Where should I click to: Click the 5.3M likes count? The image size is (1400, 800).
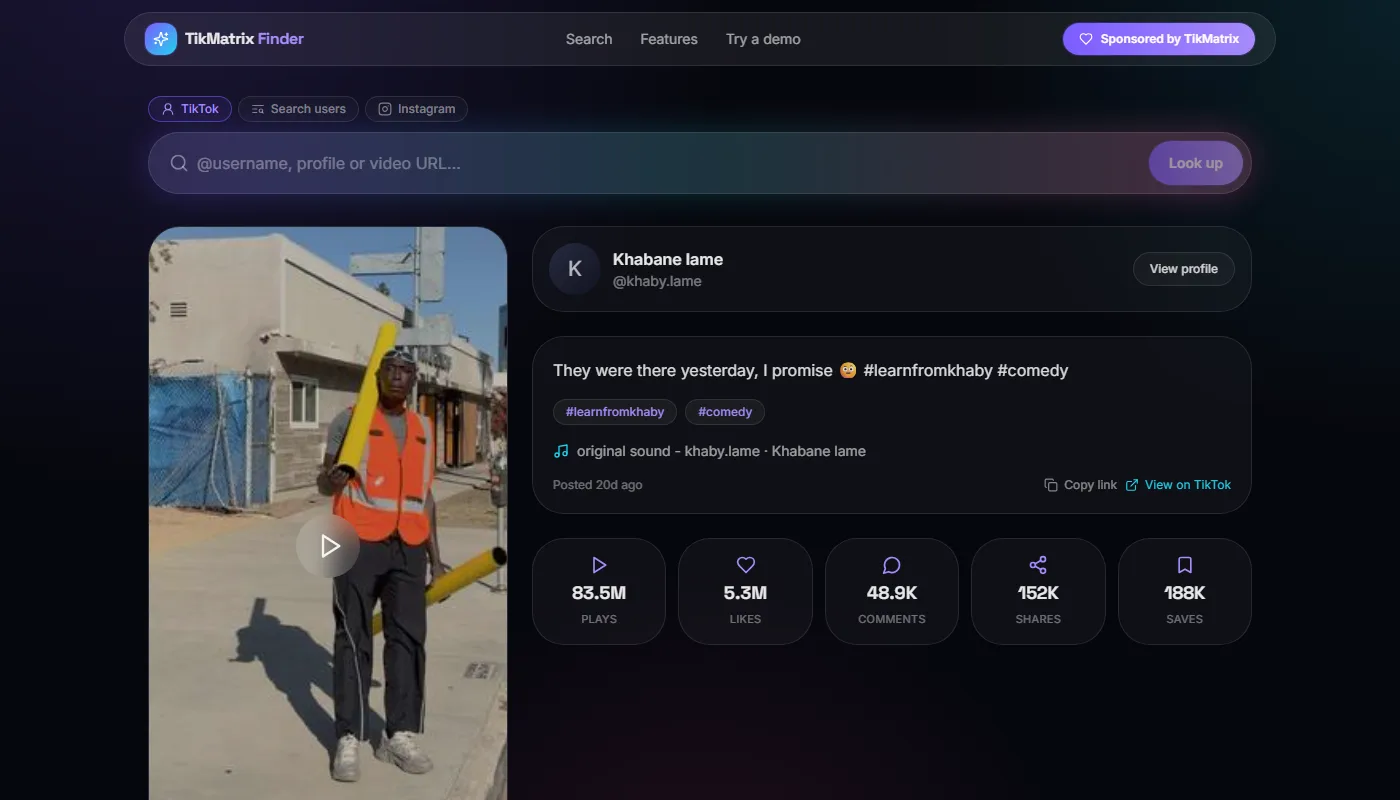click(746, 593)
